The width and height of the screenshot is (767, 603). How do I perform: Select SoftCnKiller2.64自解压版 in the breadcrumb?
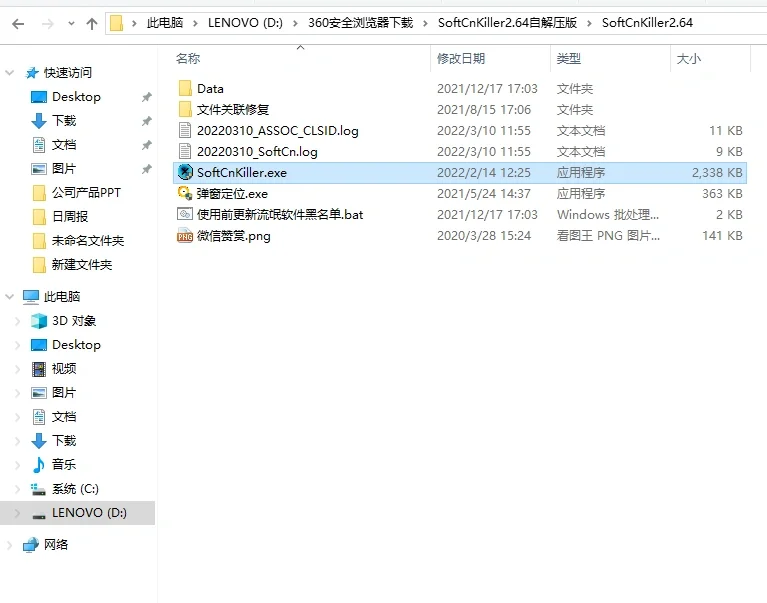point(507,23)
